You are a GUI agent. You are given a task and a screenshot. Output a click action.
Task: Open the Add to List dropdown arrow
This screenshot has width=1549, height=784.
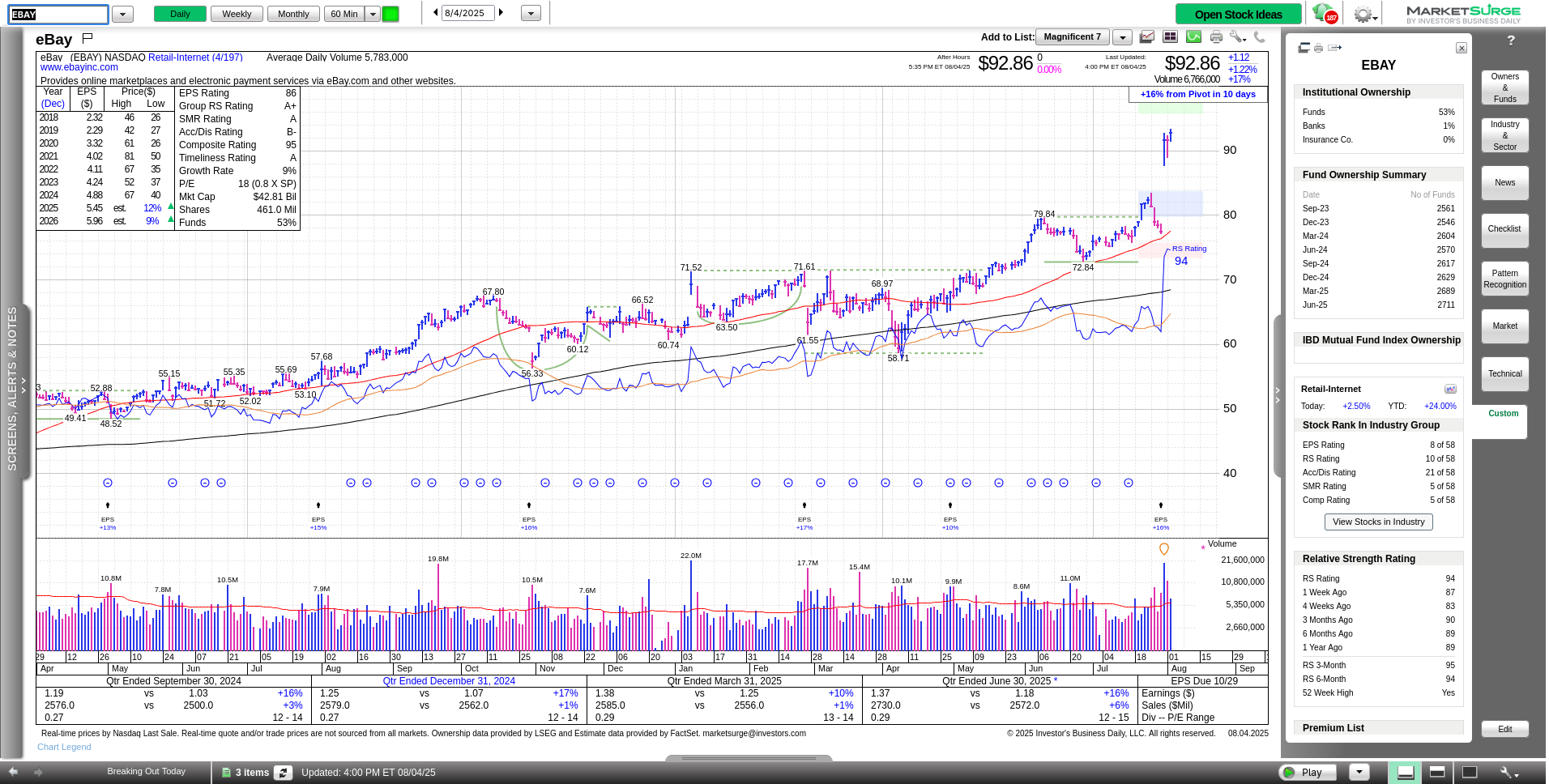pyautogui.click(x=1122, y=37)
